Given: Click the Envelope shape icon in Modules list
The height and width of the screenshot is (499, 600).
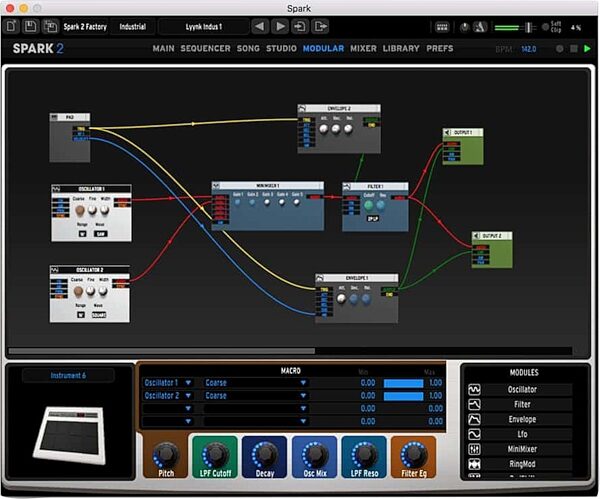Looking at the screenshot, I should coord(474,419).
